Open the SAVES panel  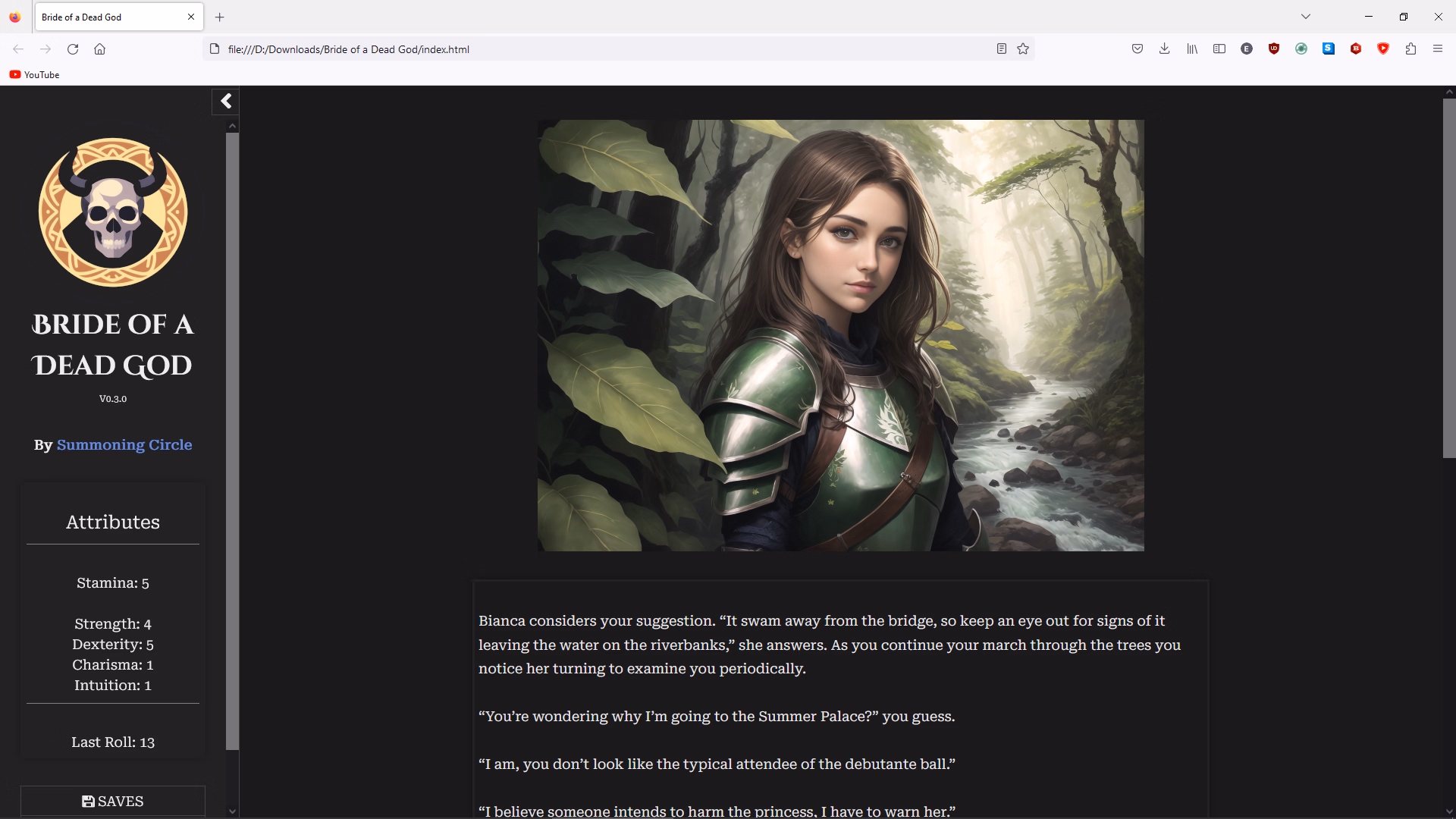tap(112, 801)
